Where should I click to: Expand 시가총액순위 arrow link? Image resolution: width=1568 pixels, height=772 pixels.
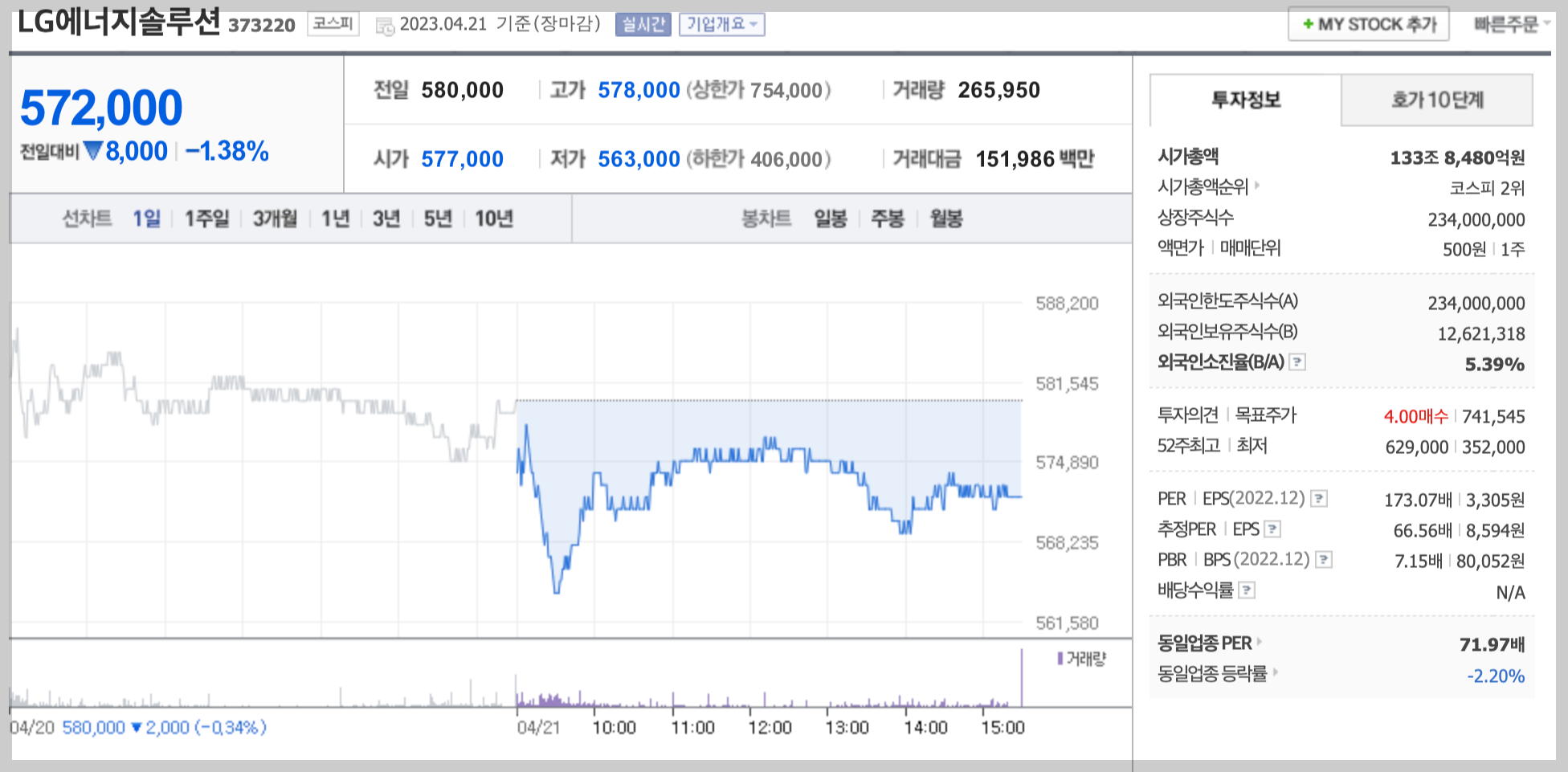tap(1257, 186)
